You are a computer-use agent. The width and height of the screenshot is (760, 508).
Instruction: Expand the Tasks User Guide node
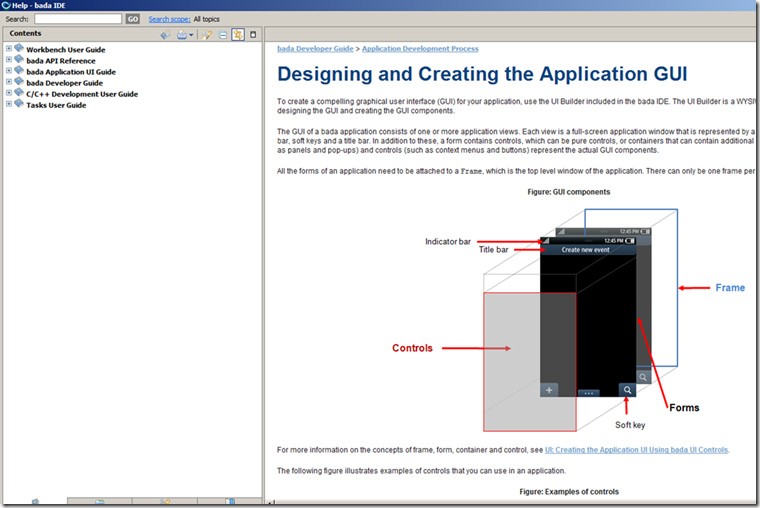point(9,104)
